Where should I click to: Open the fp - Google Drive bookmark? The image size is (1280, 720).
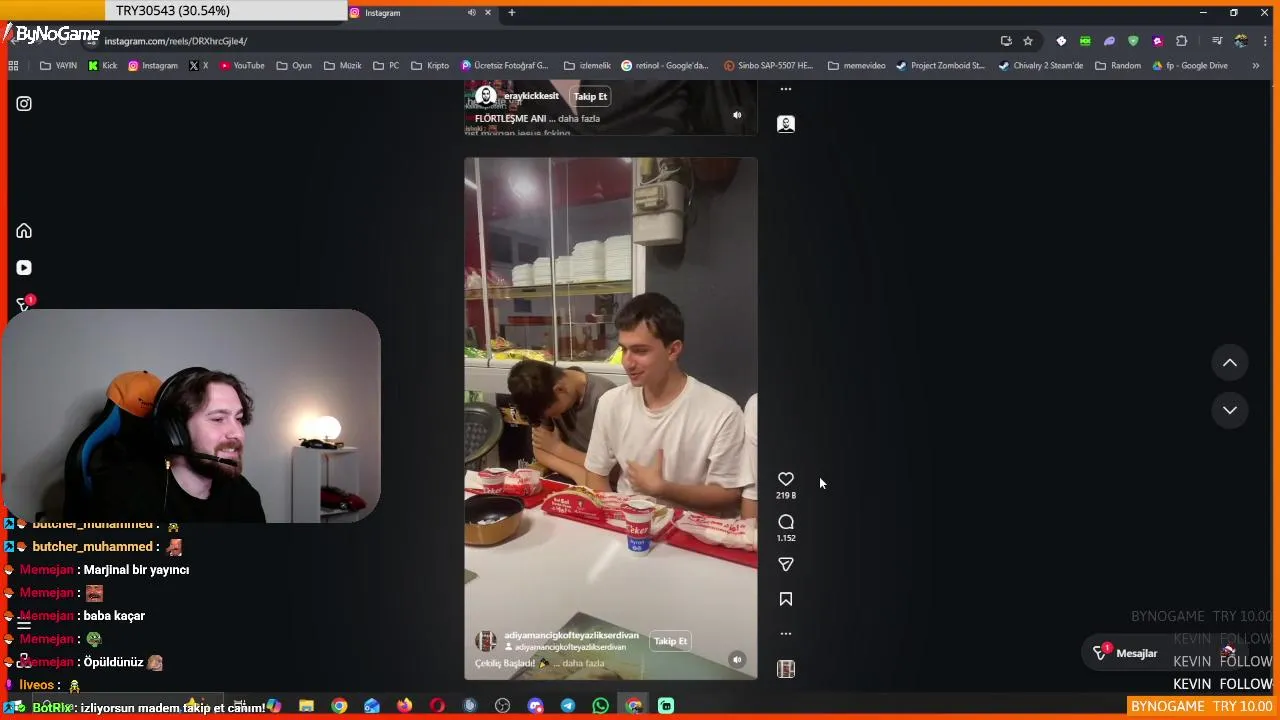pyautogui.click(x=1190, y=66)
